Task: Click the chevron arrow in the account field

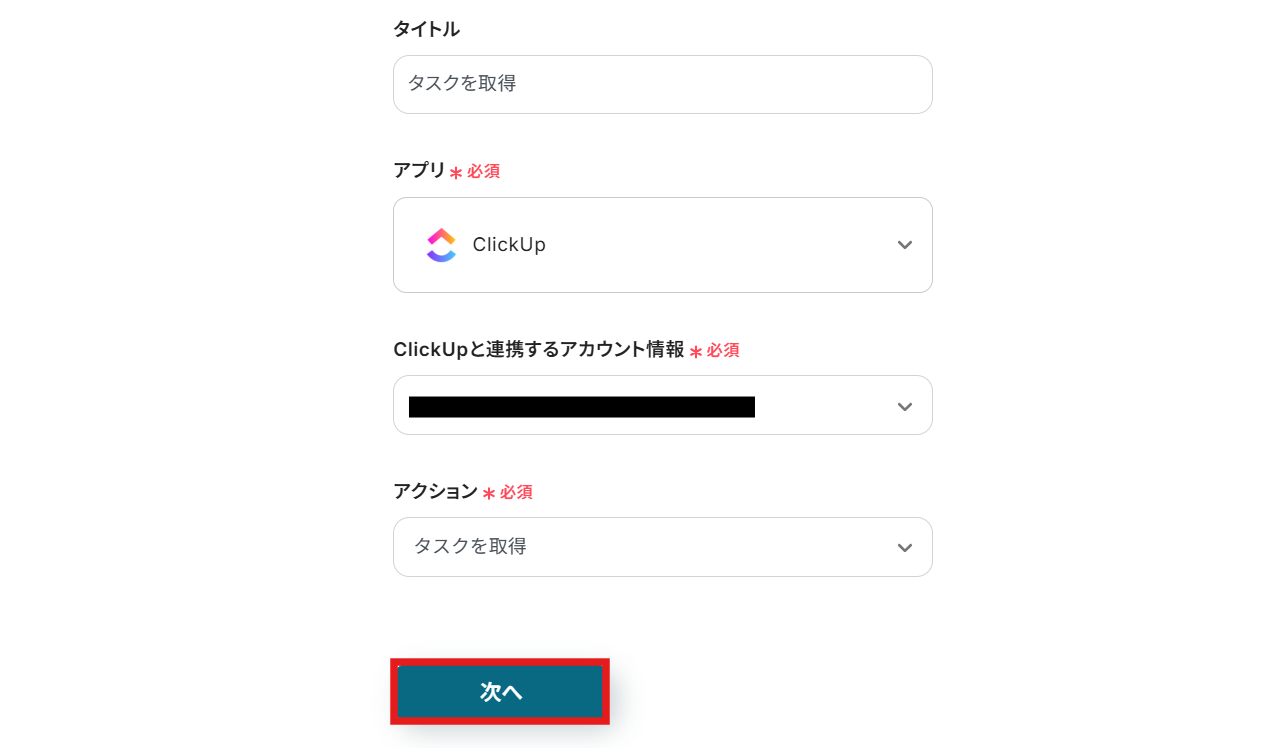Action: (904, 406)
